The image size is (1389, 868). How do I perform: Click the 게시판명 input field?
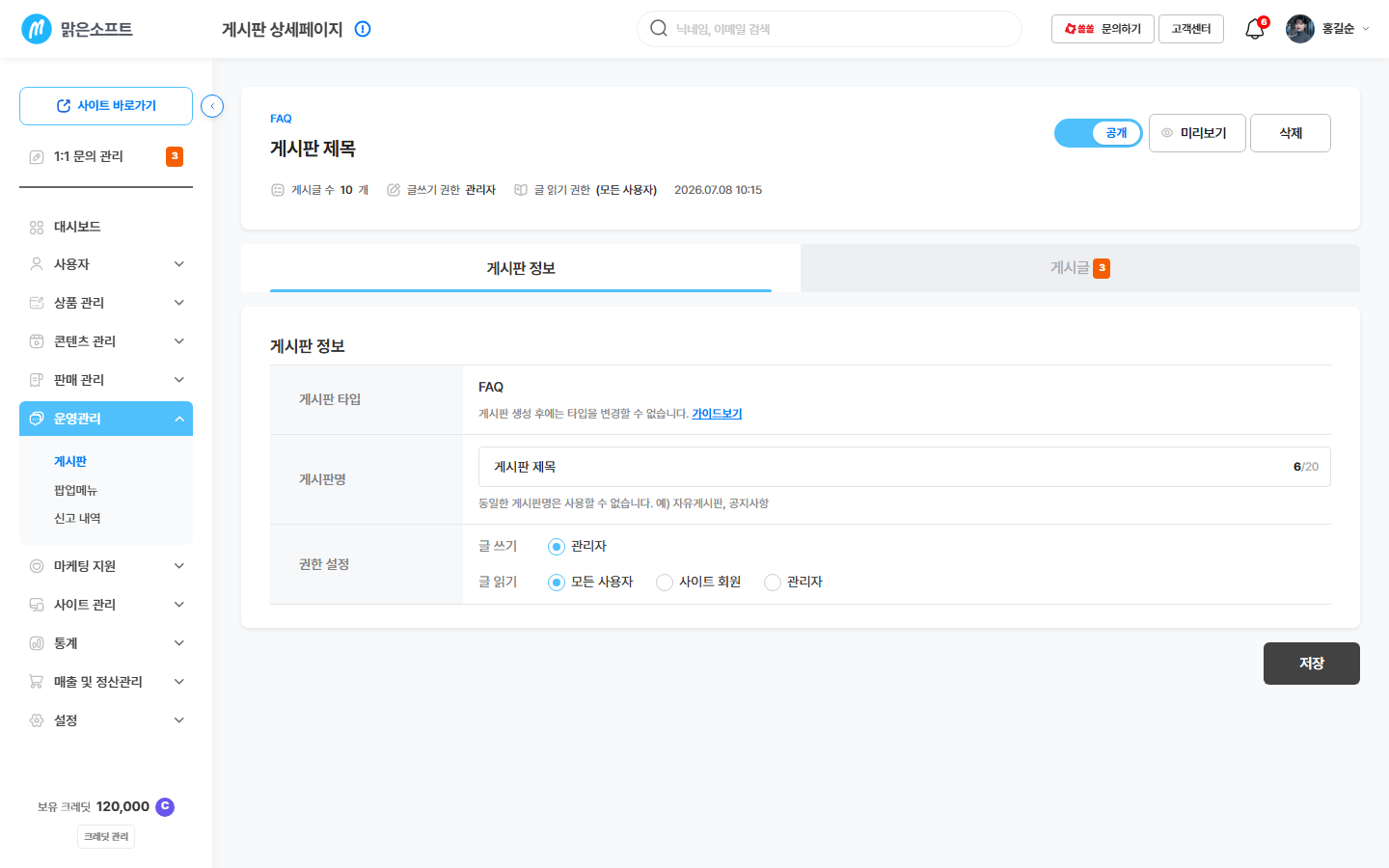coord(905,467)
